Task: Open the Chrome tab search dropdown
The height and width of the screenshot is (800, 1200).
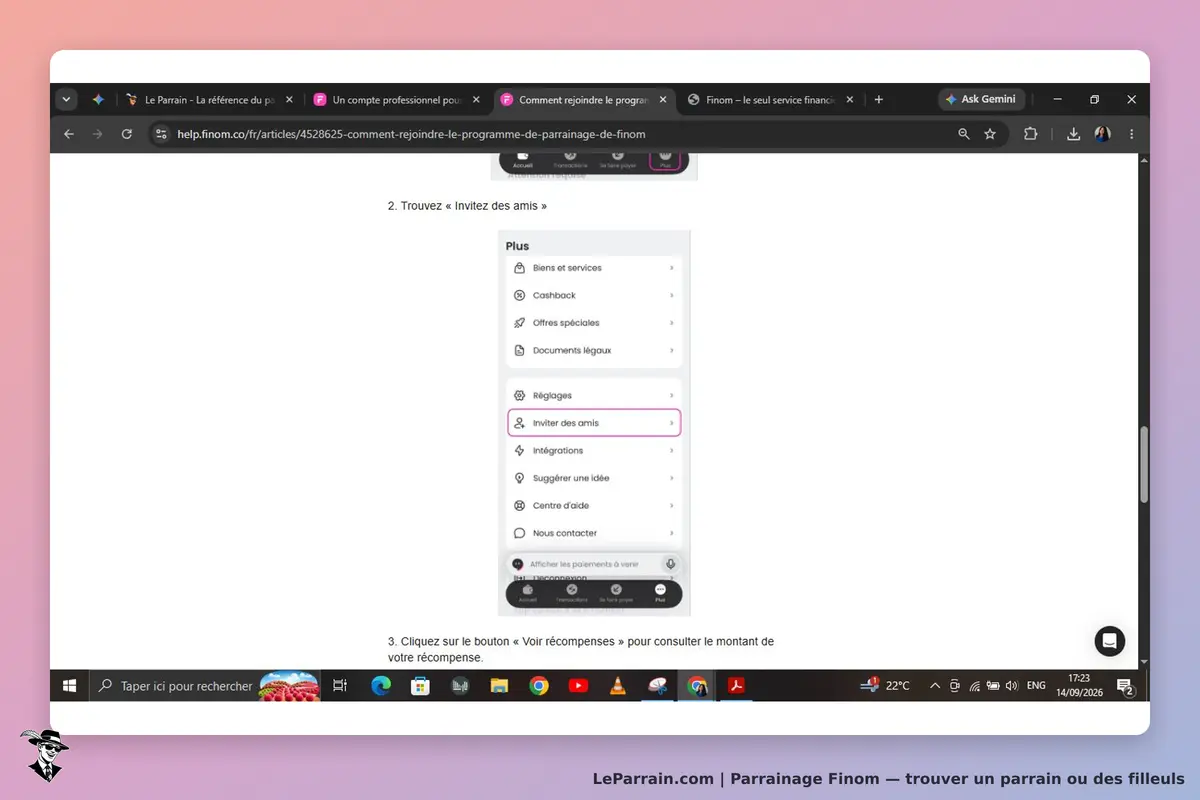Action: [x=66, y=100]
